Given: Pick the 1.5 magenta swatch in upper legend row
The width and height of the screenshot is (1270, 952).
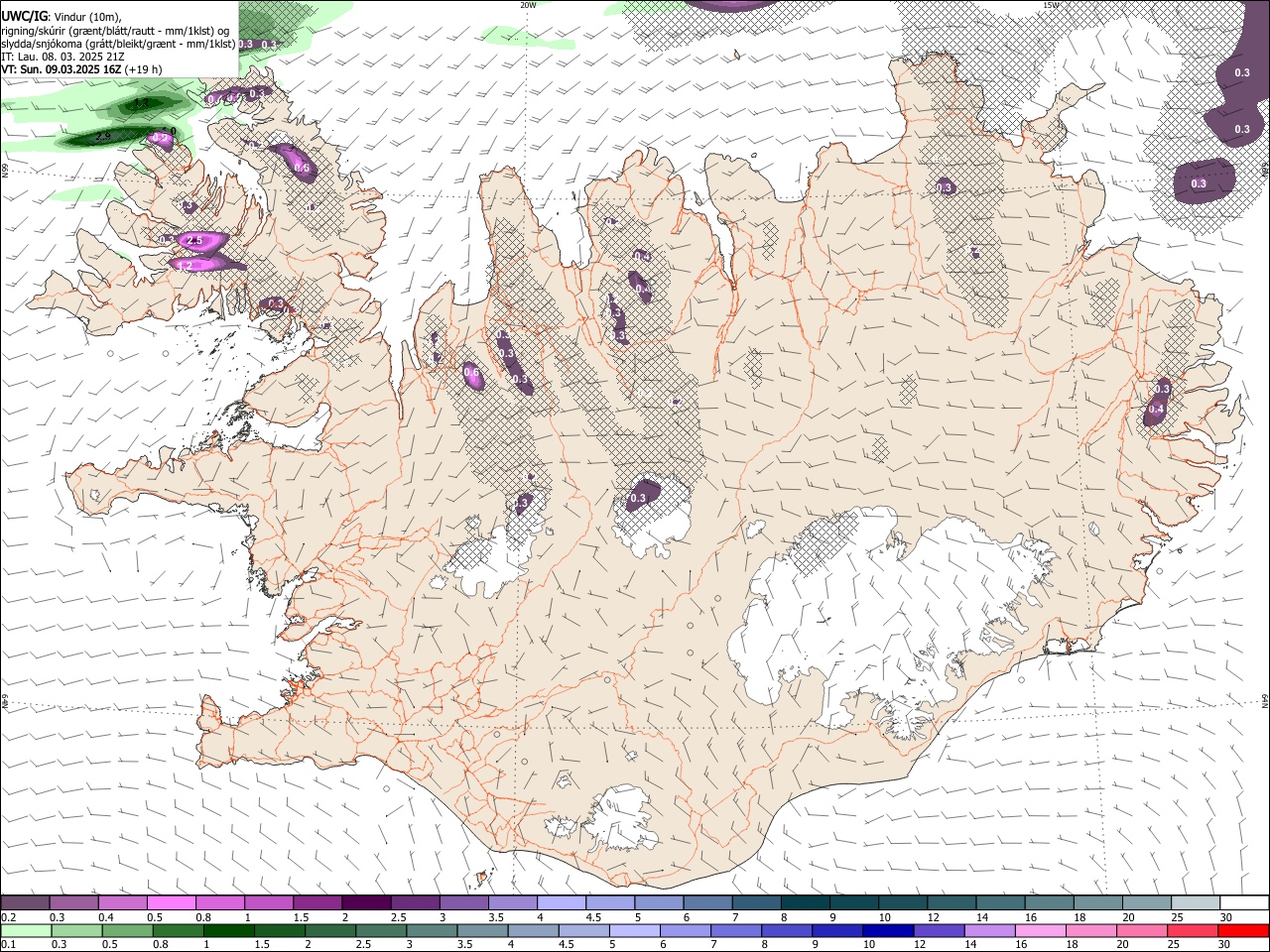Looking at the screenshot, I should pos(317,903).
